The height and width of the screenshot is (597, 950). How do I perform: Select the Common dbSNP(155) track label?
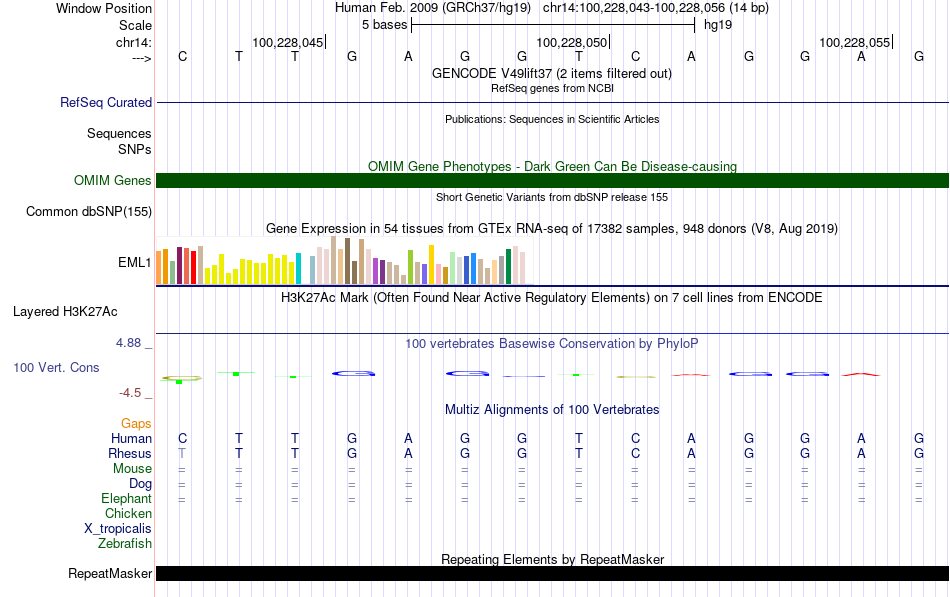(89, 212)
